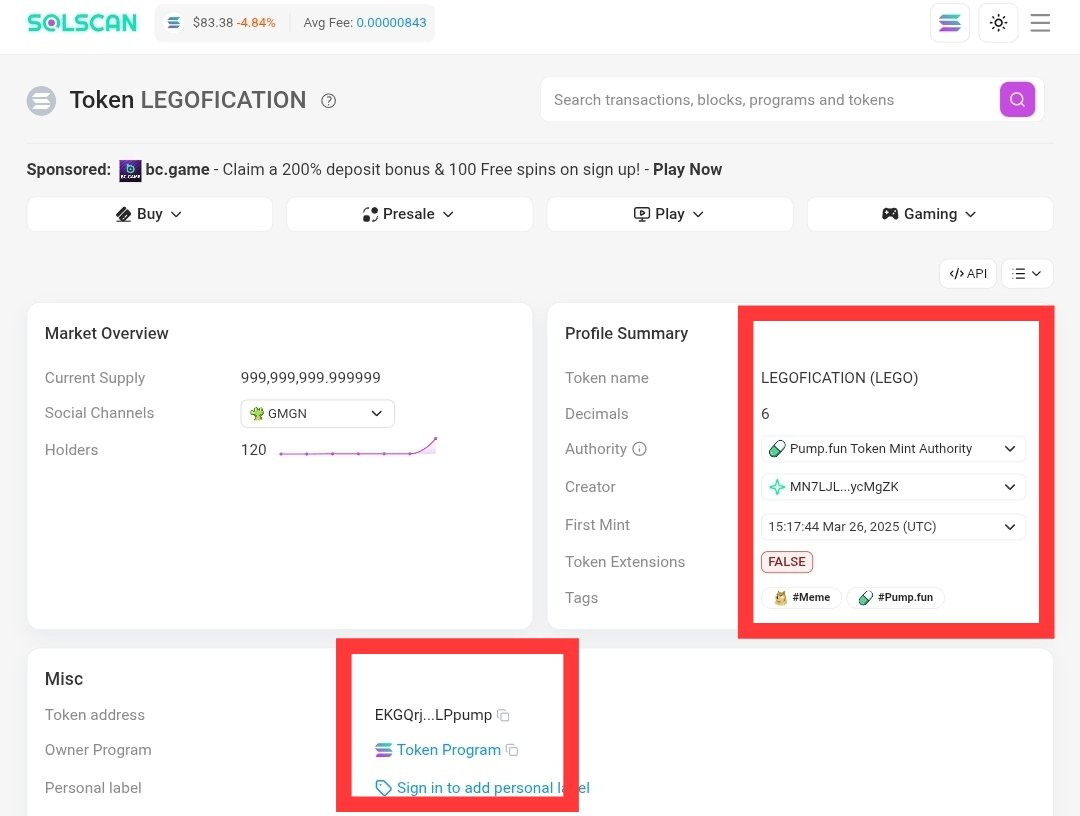Image resolution: width=1080 pixels, height=816 pixels.
Task: Click the Solana price $83.38 indicator
Action: [213, 23]
